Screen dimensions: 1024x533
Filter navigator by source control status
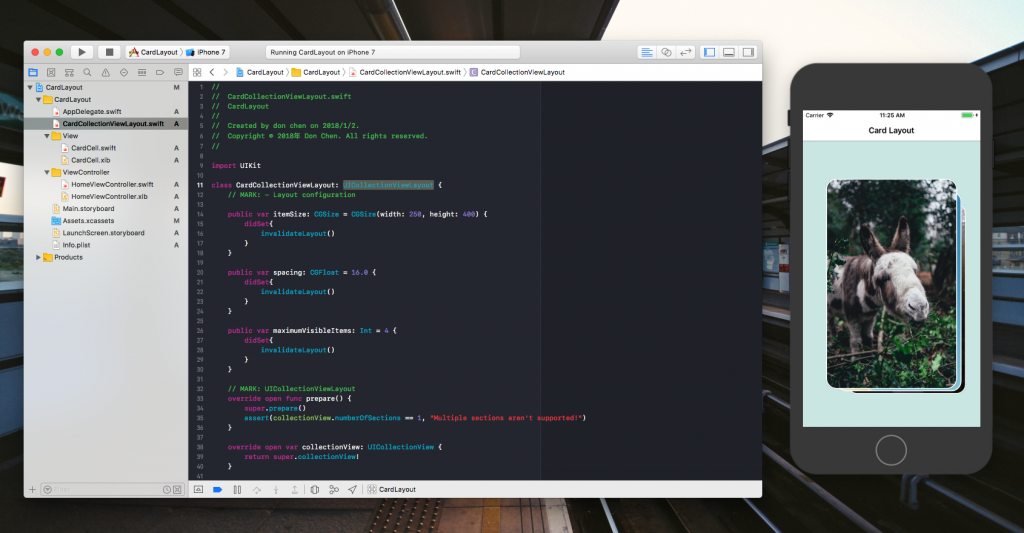coord(177,489)
